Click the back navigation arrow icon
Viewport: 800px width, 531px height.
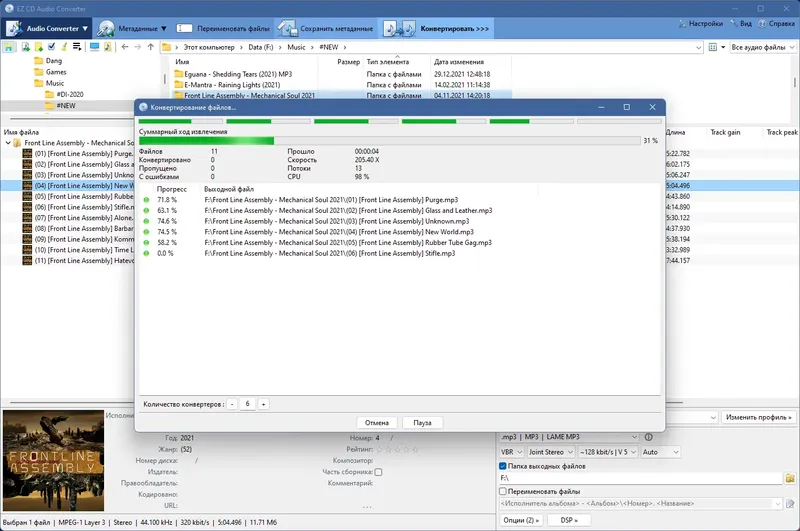coord(125,47)
